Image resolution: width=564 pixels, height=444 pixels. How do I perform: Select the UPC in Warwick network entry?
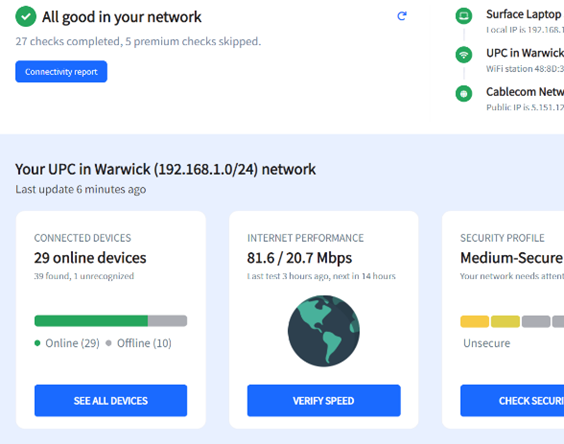525,53
